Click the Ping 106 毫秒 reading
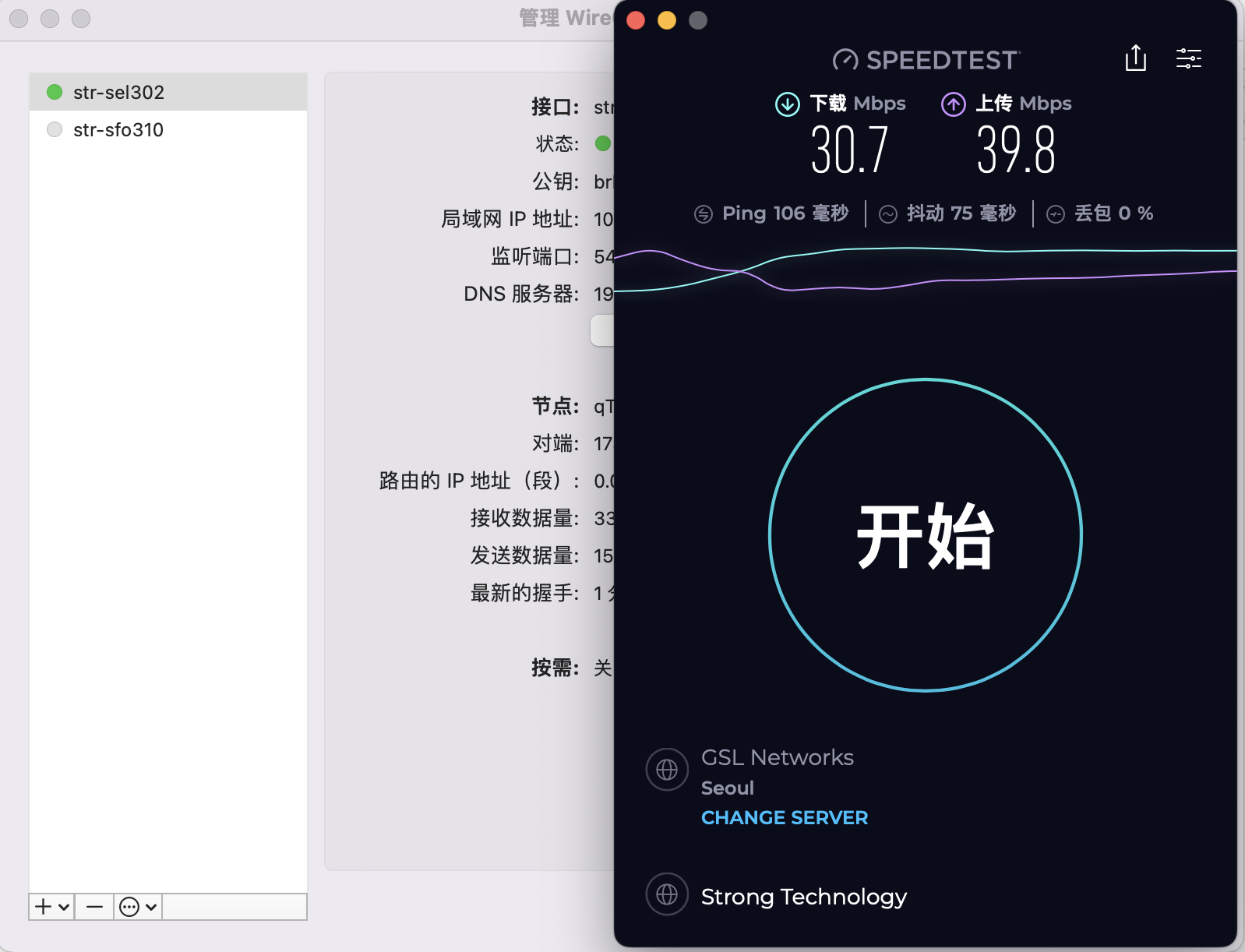Viewport: 1245px width, 952px height. pos(785,213)
